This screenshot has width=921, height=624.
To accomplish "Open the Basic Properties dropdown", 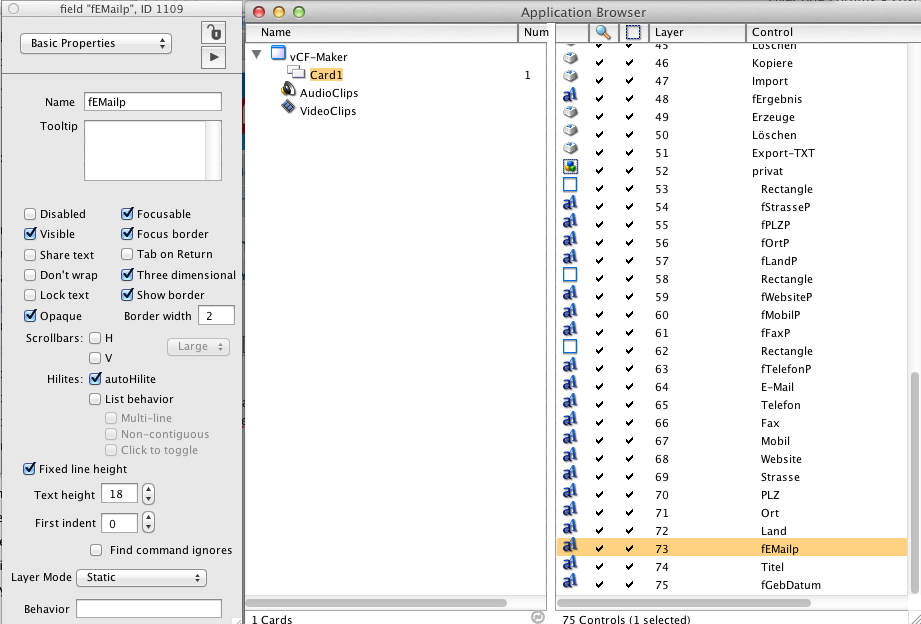I will coord(96,44).
